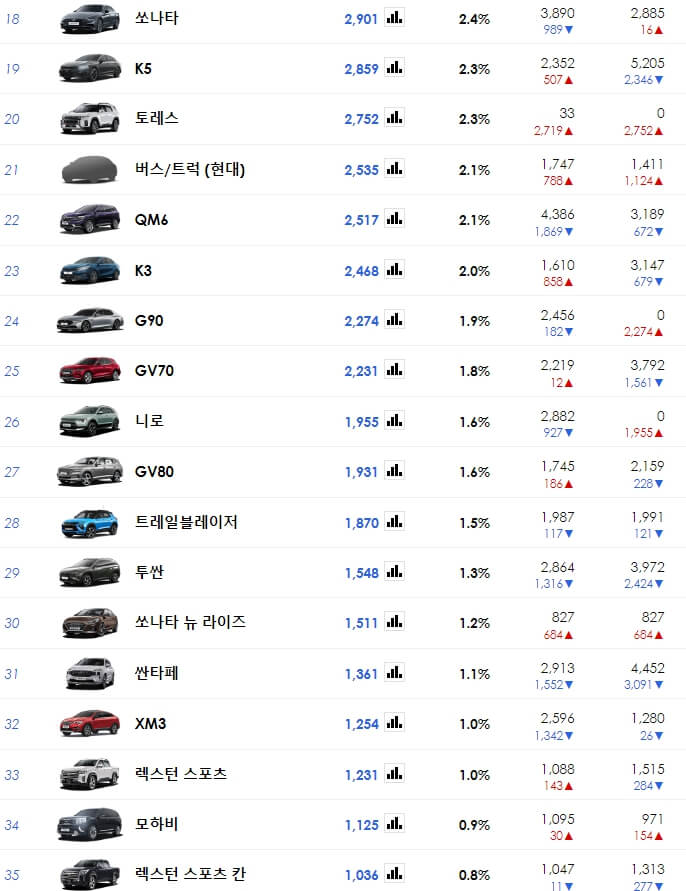
Task: Open the bar chart icon for XM3
Action: [394, 723]
